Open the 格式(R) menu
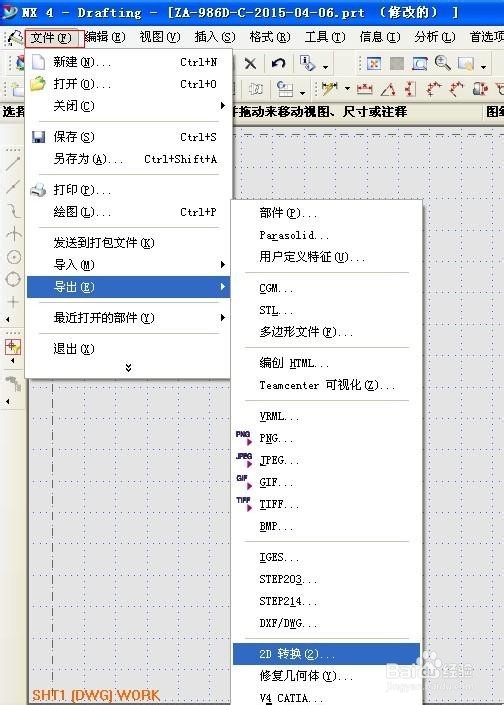This screenshot has width=504, height=705. point(270,37)
